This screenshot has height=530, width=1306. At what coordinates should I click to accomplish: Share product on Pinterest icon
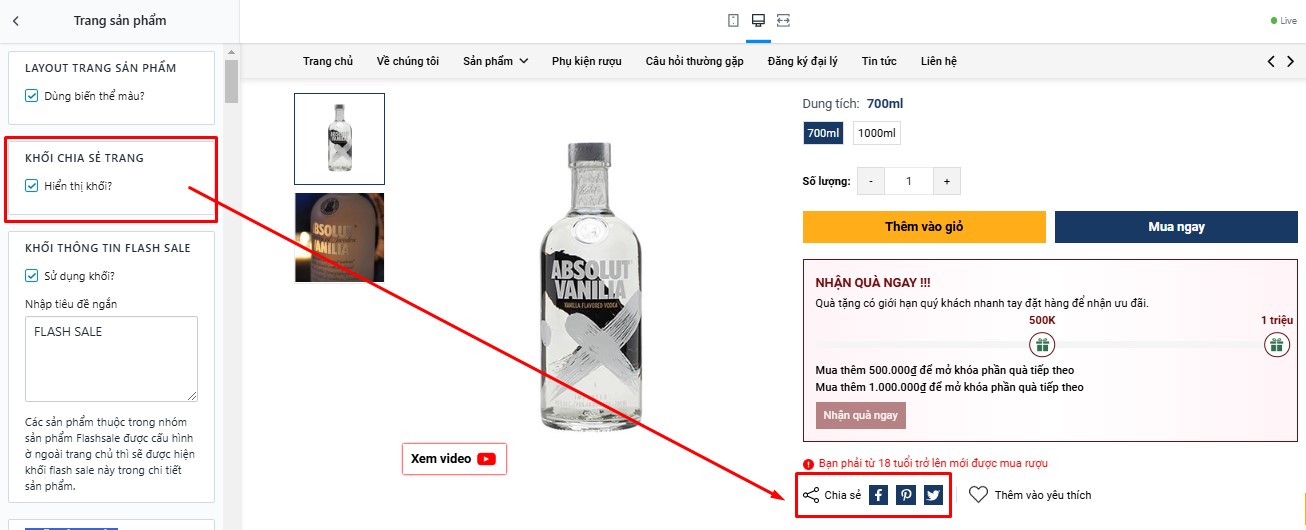point(905,495)
